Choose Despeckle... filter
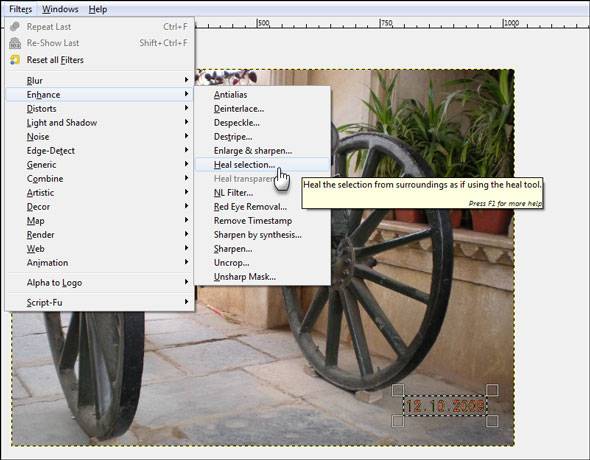 pyautogui.click(x=263, y=123)
